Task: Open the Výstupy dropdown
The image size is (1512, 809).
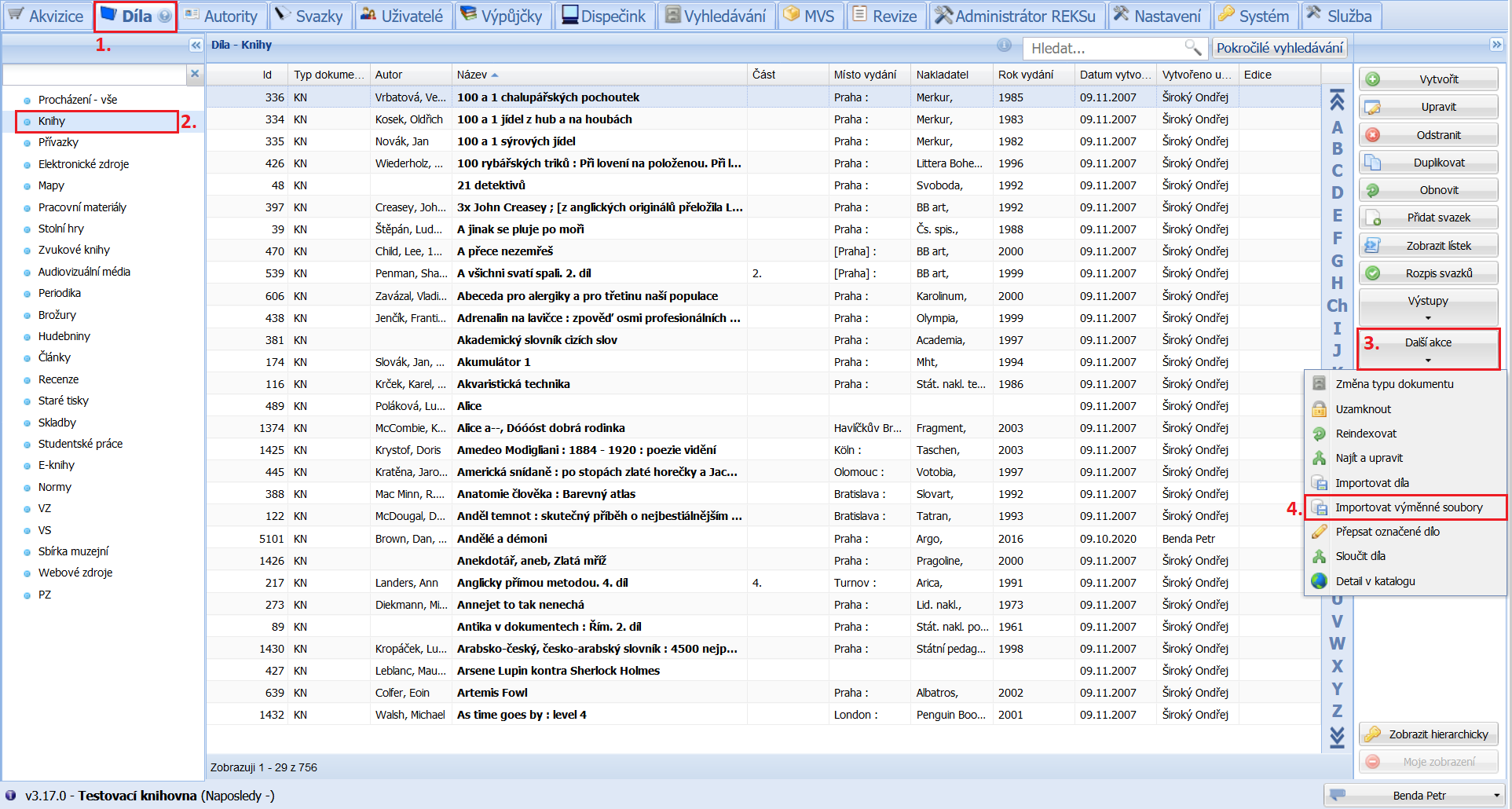Action: pyautogui.click(x=1429, y=307)
